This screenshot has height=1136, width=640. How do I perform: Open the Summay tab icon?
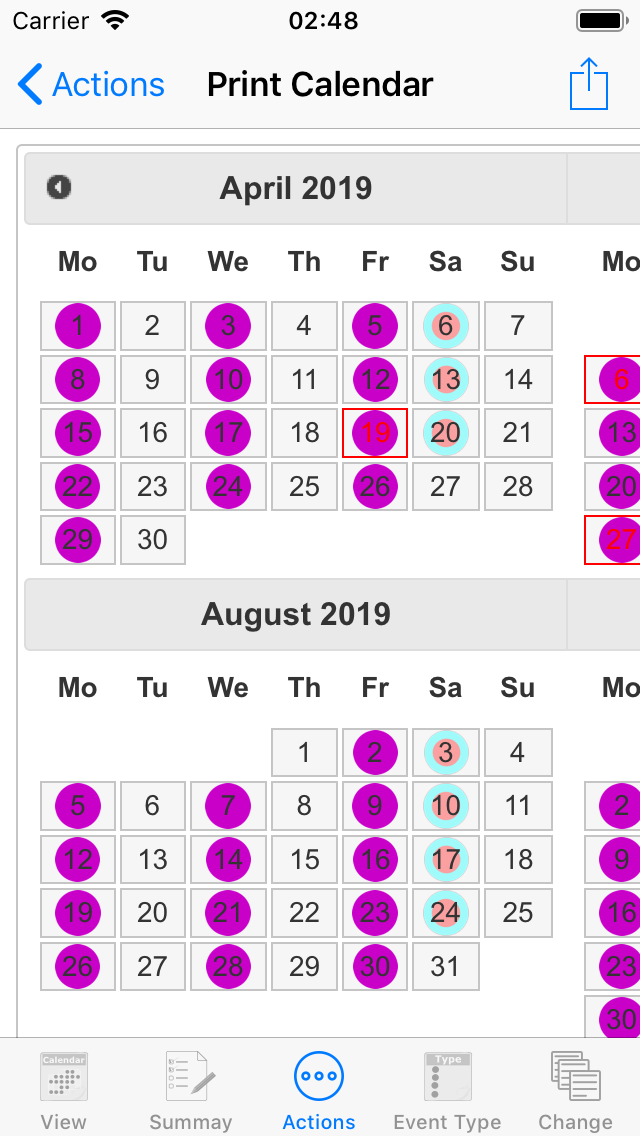tap(190, 1077)
